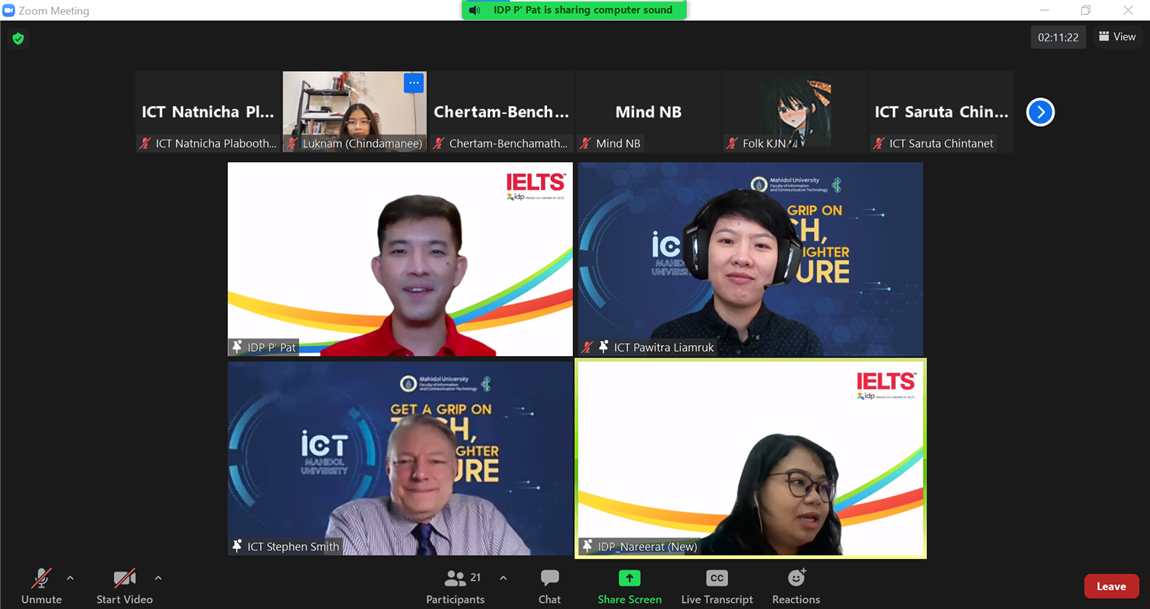Screen dimensions: 1150x609
Task: Start video from camera button
Action: [124, 585]
